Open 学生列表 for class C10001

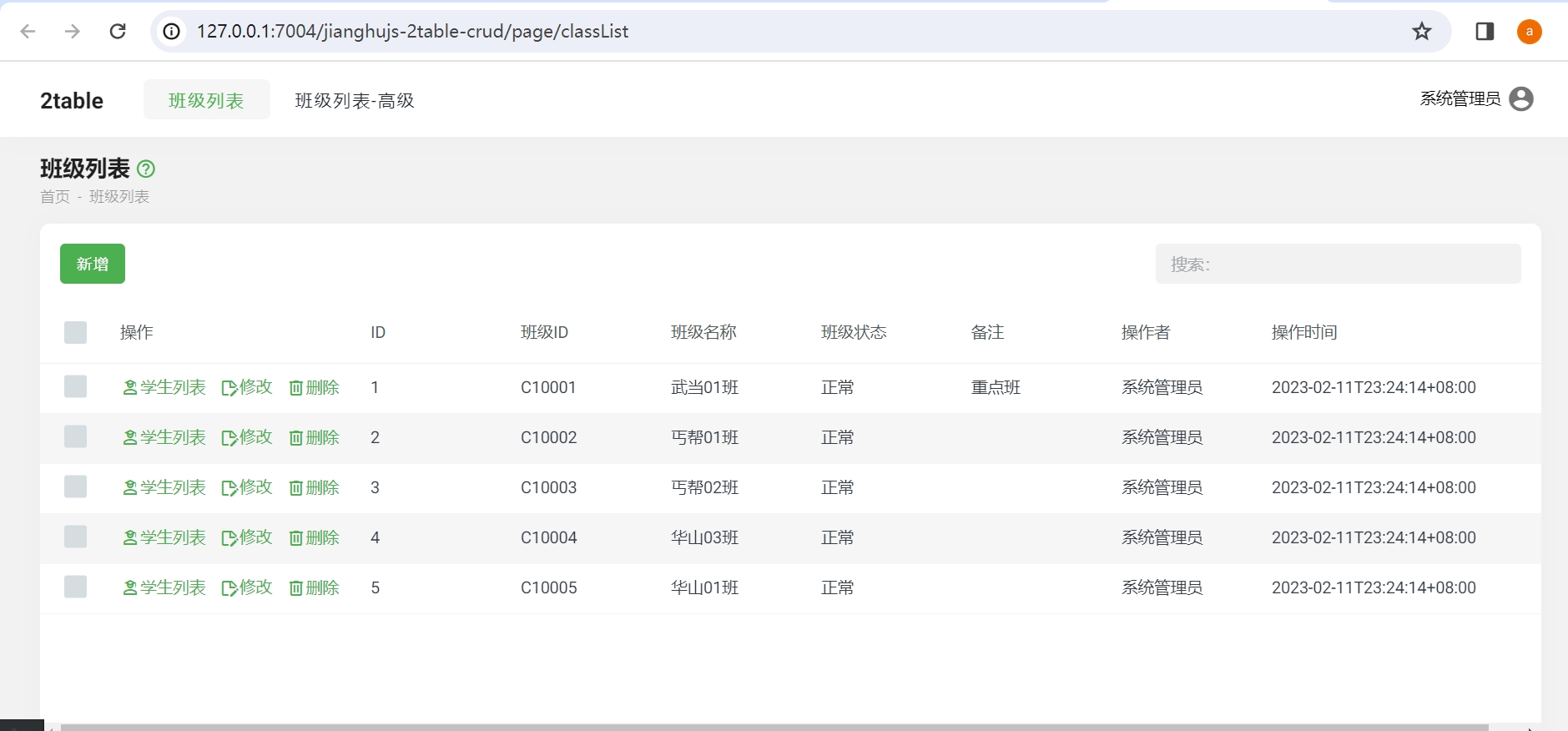click(x=164, y=388)
